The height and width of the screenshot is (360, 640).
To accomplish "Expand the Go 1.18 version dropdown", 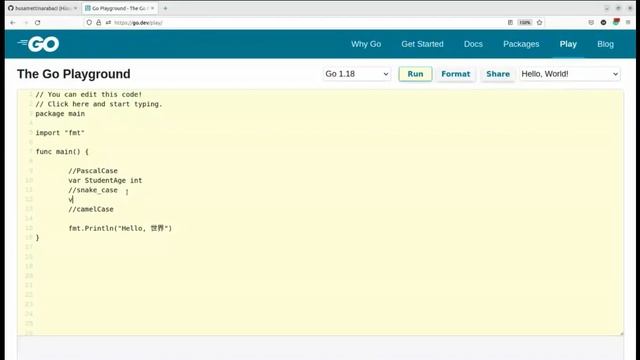I will [356, 74].
